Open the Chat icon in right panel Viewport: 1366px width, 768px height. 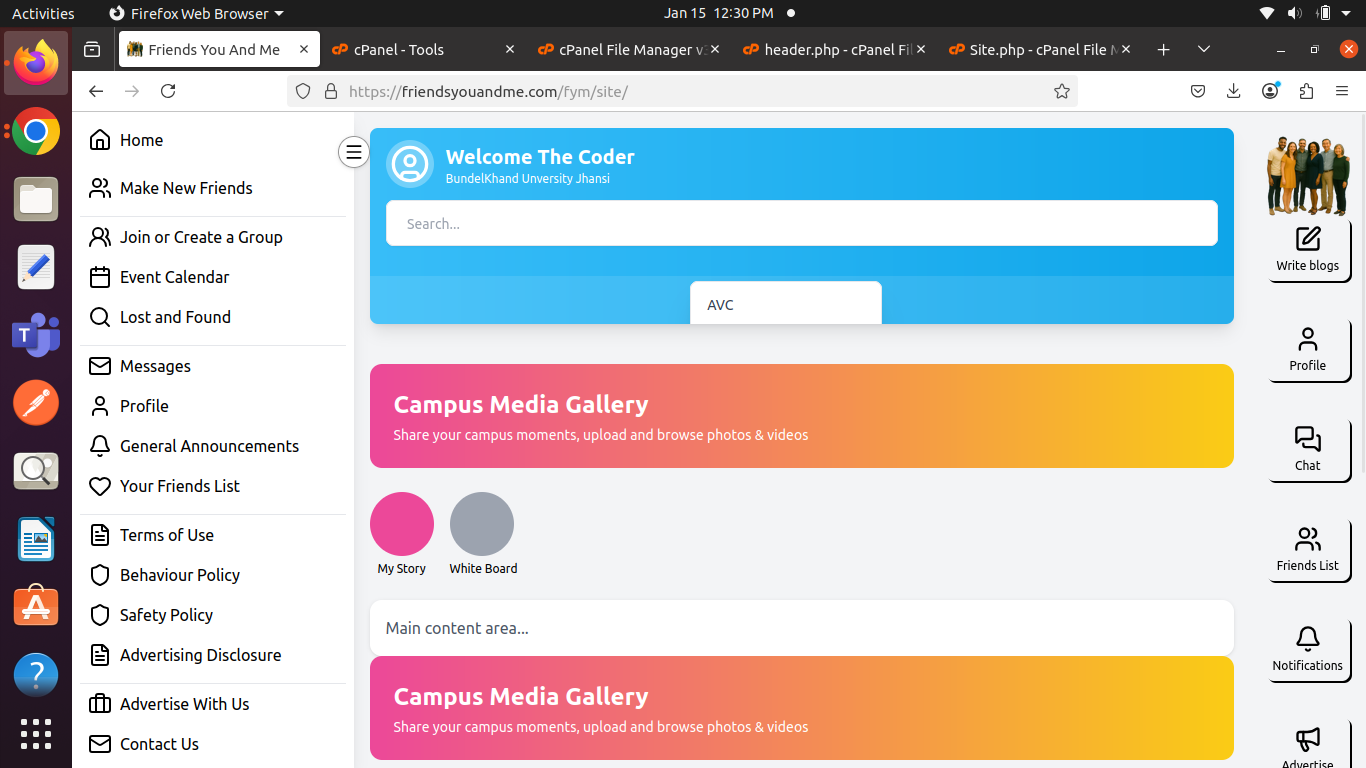point(1308,440)
